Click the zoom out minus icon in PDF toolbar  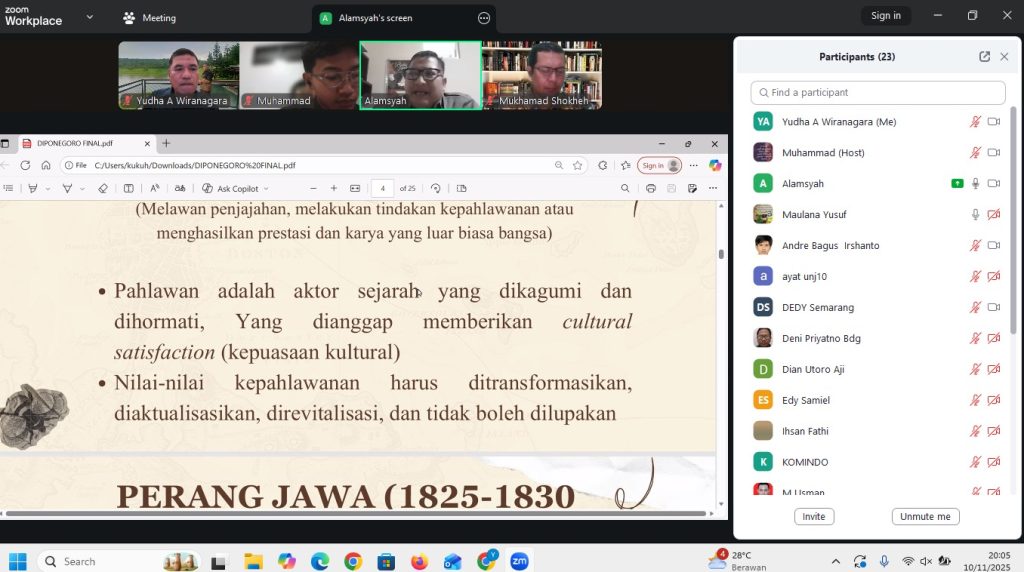click(x=312, y=188)
